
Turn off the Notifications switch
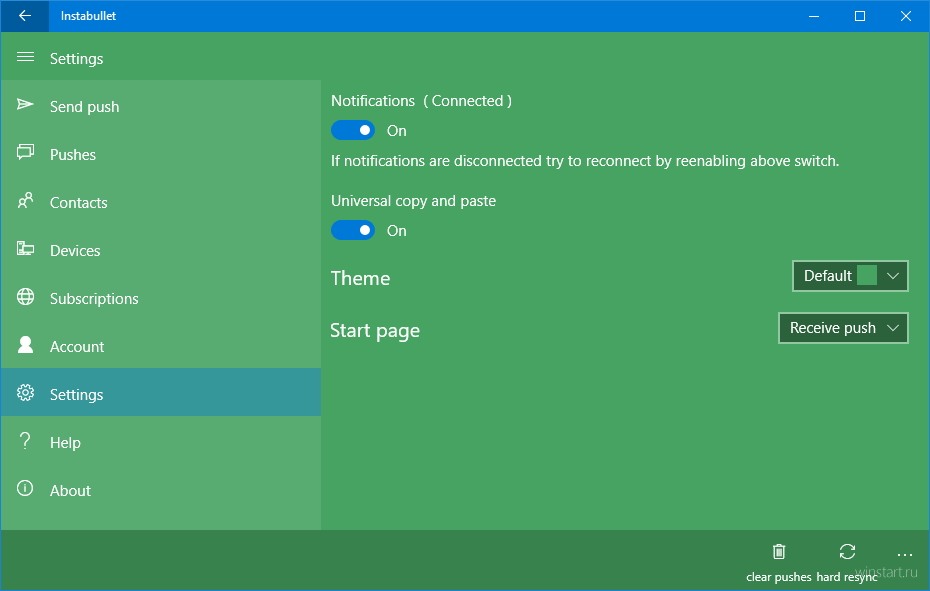tap(353, 130)
